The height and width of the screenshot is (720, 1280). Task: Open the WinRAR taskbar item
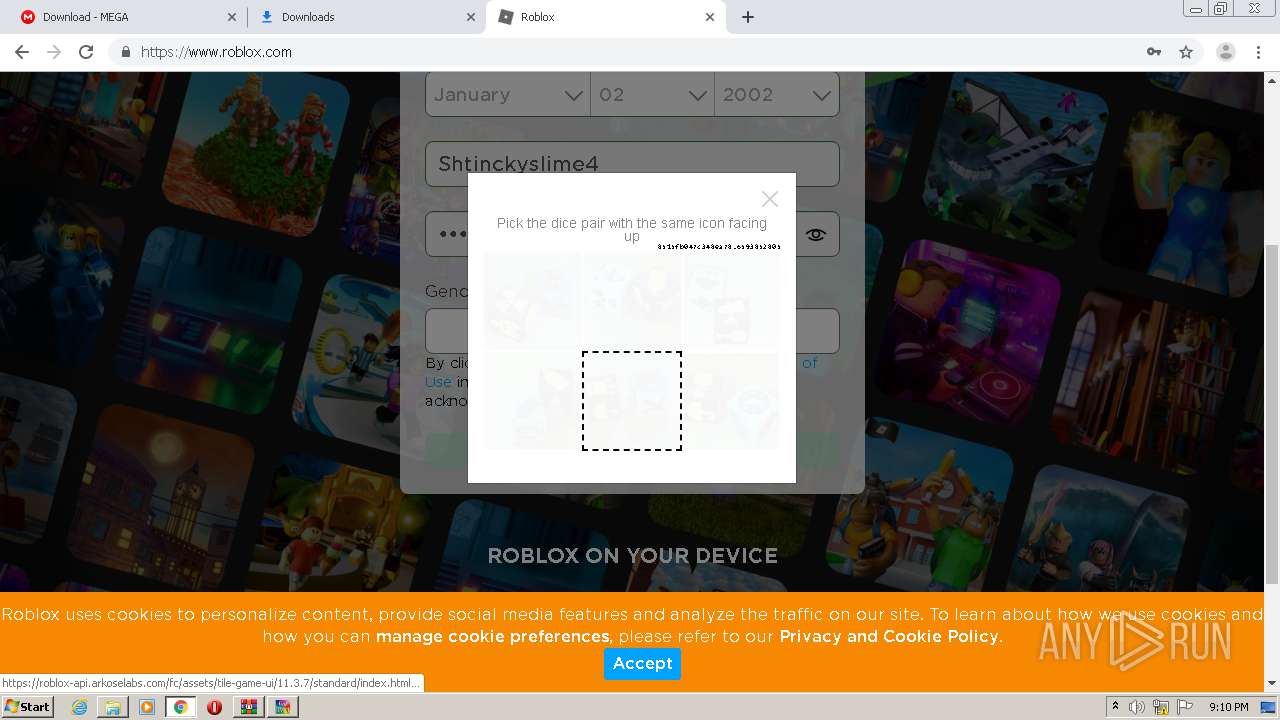pyautogui.click(x=249, y=707)
